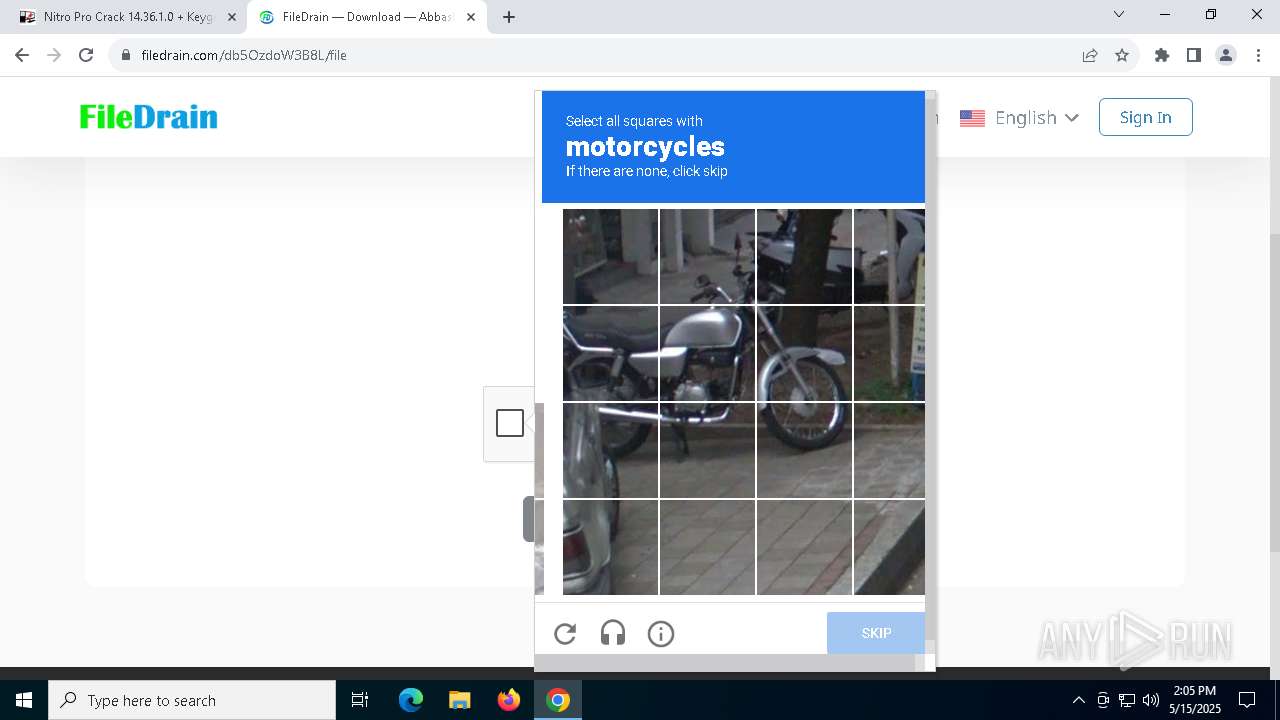This screenshot has height=720, width=1280.
Task: Select the tile showing the engine and exhaust
Action: tap(707, 451)
